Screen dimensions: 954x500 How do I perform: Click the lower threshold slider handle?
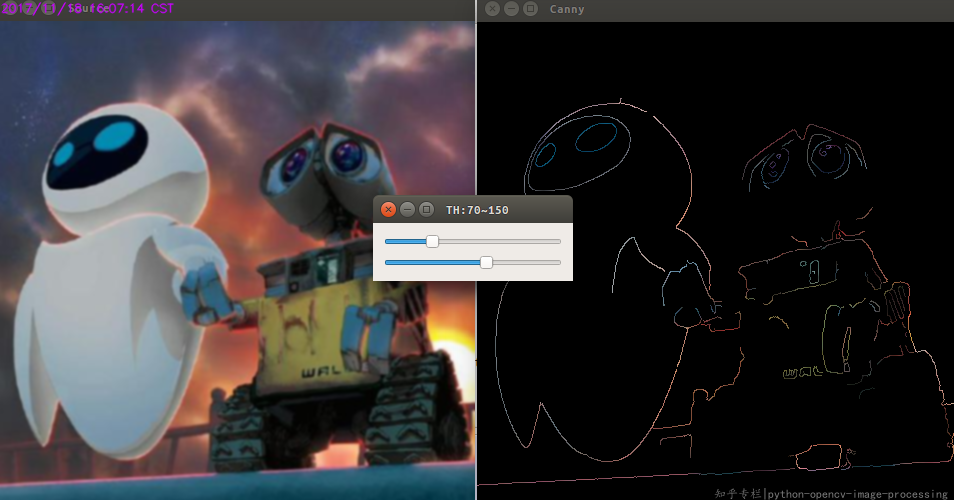[432, 241]
